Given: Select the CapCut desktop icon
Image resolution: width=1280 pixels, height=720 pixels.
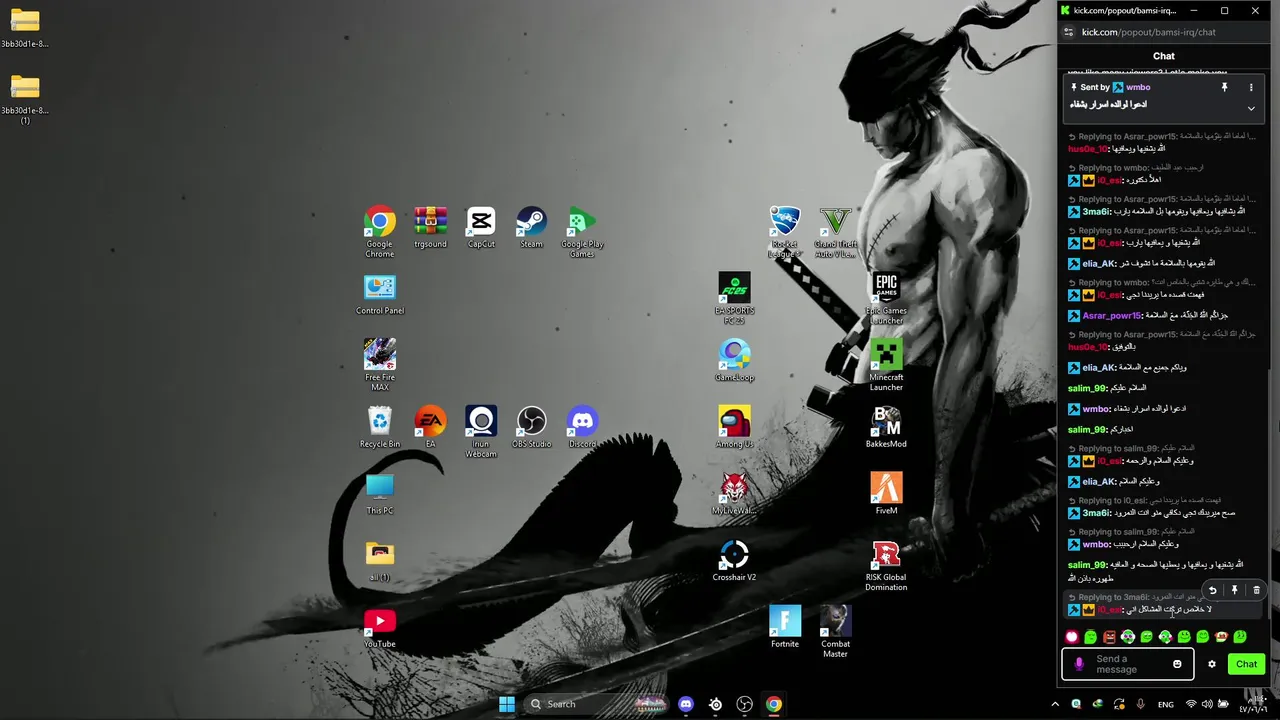Looking at the screenshot, I should [481, 227].
